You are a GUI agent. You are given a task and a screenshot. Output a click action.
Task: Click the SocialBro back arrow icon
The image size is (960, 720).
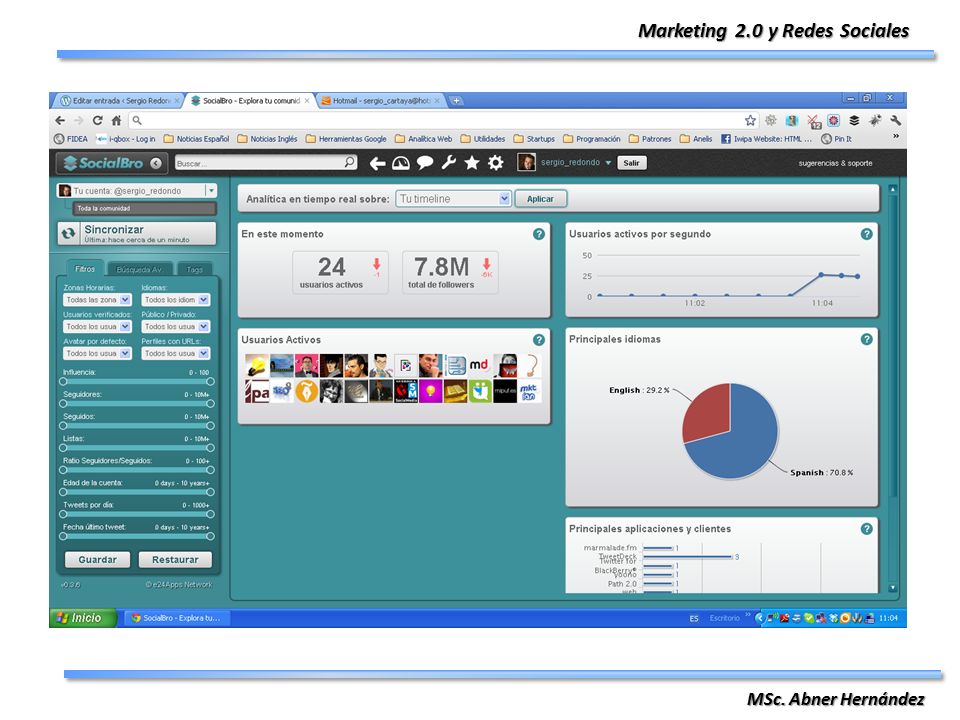point(378,163)
